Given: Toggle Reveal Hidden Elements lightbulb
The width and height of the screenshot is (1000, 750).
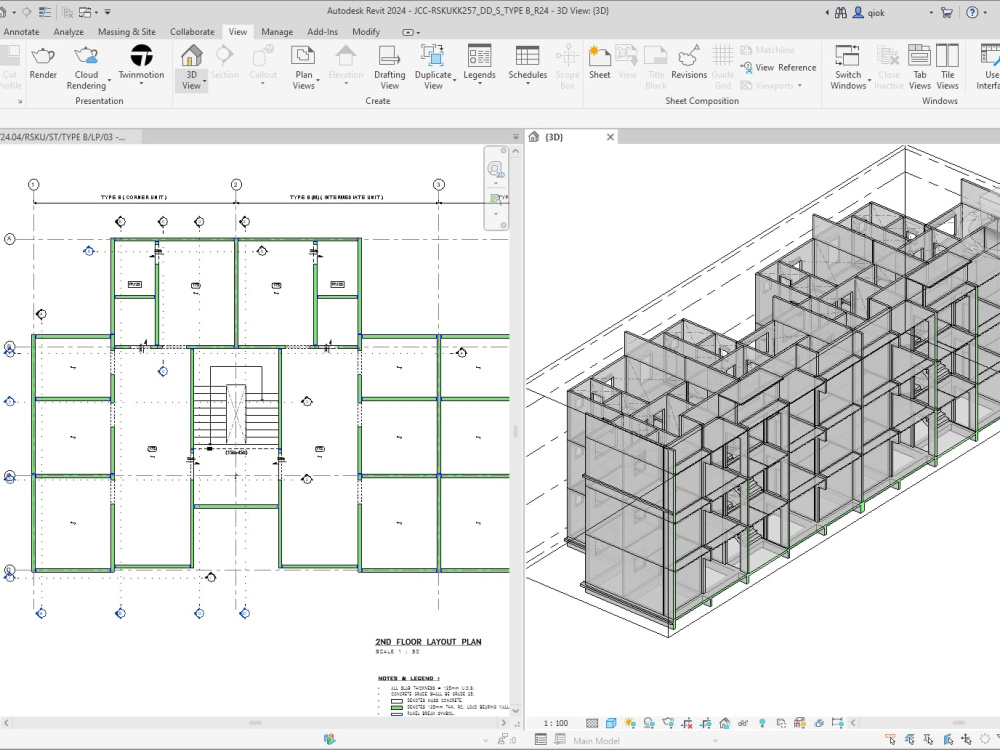Looking at the screenshot, I should pos(762,723).
